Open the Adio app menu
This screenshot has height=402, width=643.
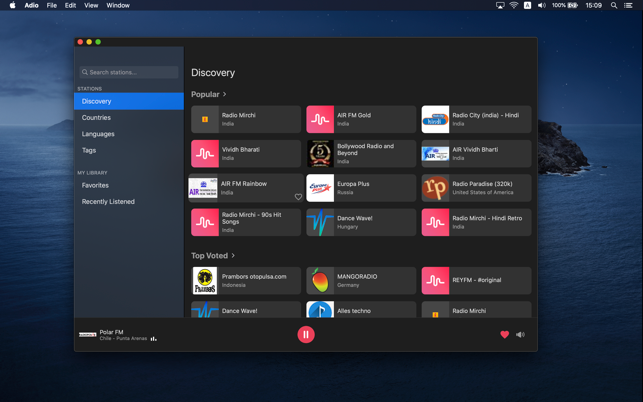point(32,5)
